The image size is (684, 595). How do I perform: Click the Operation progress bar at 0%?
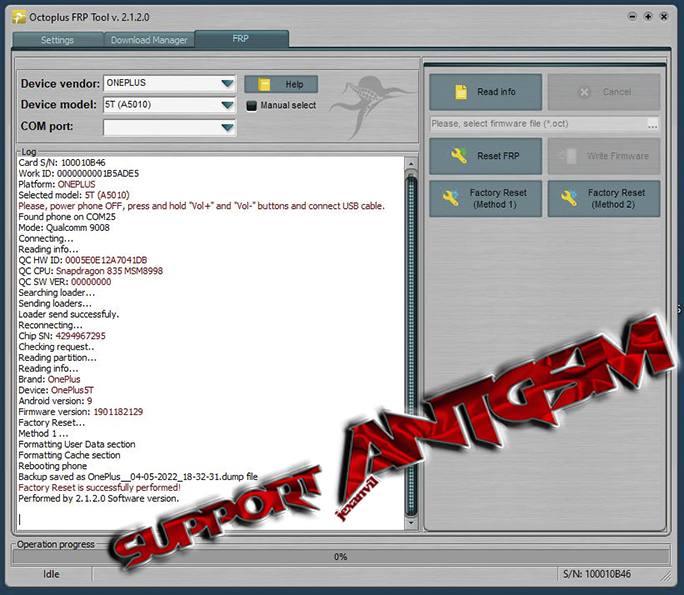coord(341,557)
